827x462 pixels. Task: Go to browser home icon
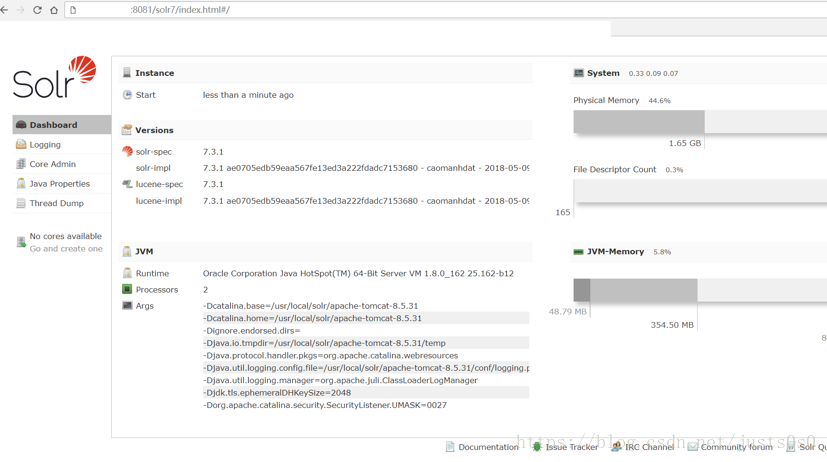[54, 10]
